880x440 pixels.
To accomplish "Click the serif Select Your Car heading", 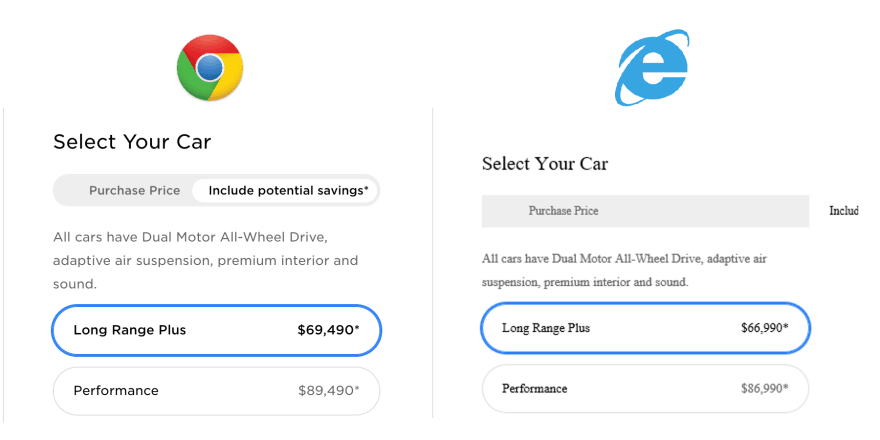I will tap(545, 164).
